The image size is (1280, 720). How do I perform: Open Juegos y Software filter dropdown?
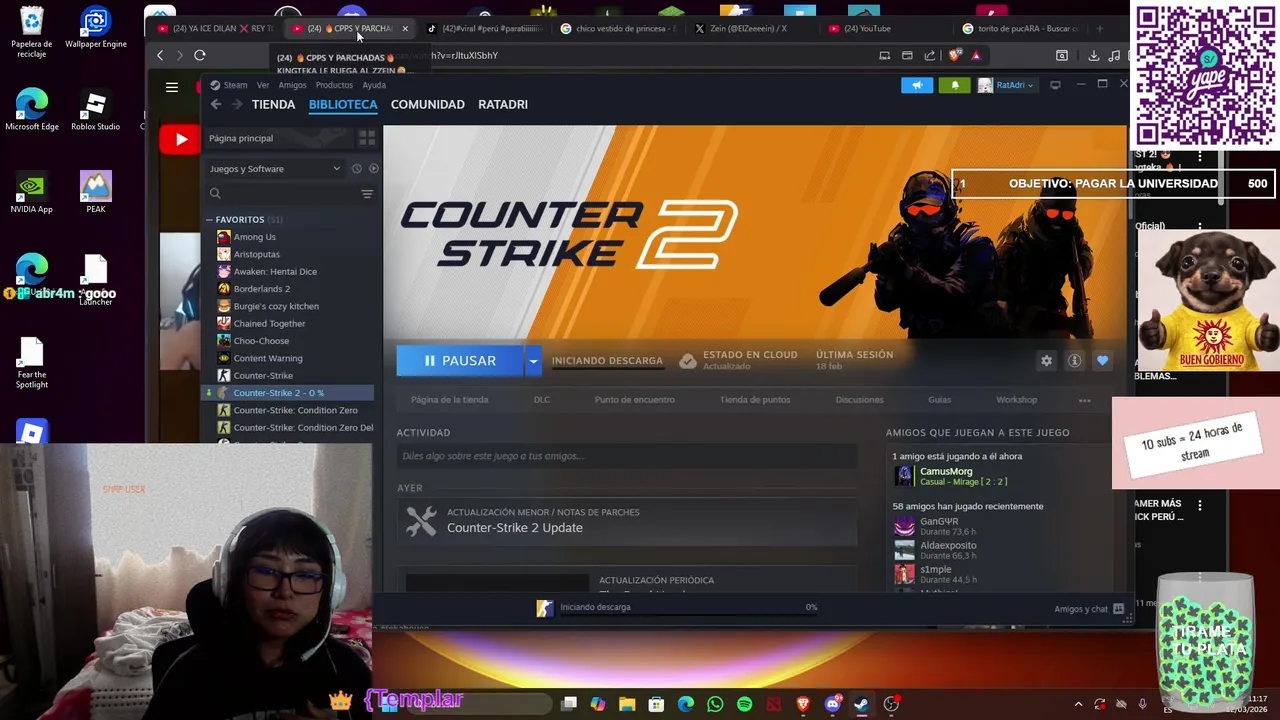coord(274,168)
